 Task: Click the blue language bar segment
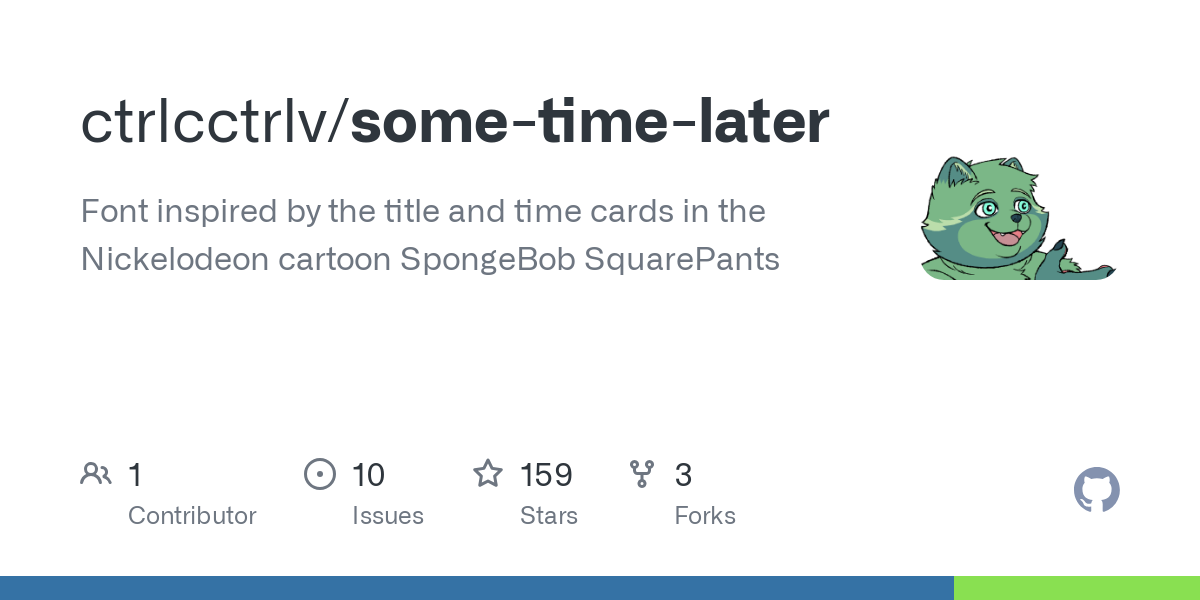point(476,588)
